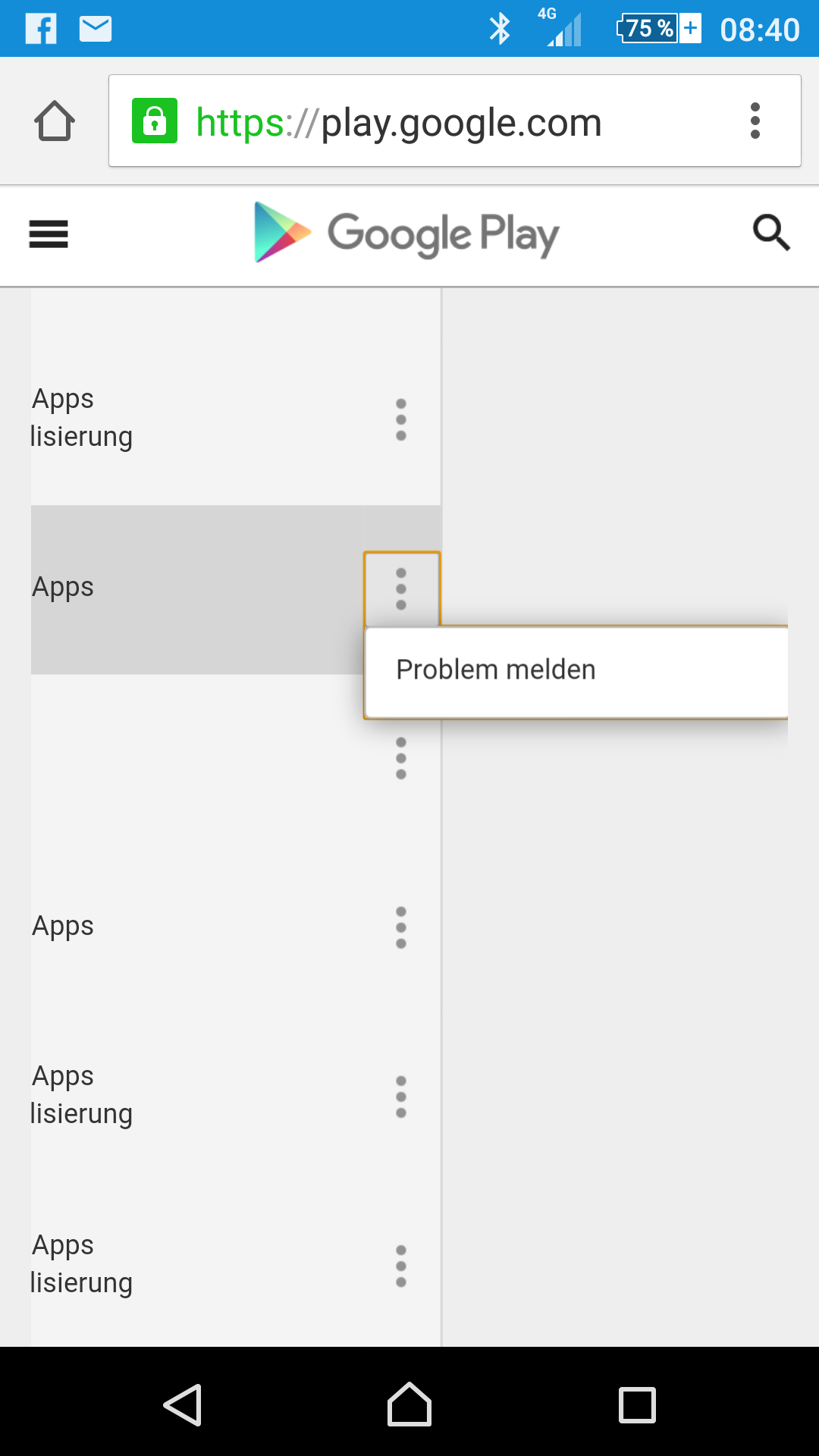Viewport: 819px width, 1456px height.
Task: Open the browser three-dot overflow menu
Action: (x=755, y=121)
